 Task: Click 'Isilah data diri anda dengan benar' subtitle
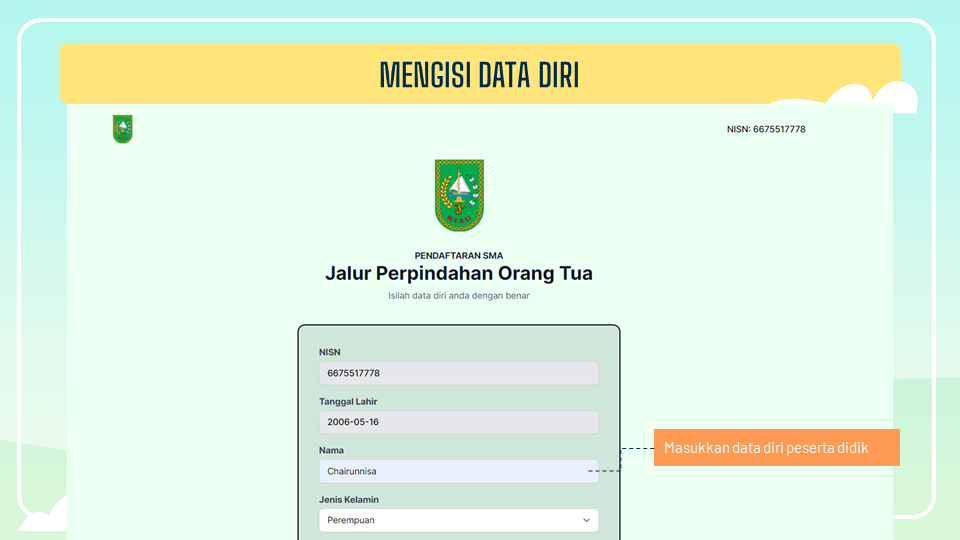[x=458, y=296]
